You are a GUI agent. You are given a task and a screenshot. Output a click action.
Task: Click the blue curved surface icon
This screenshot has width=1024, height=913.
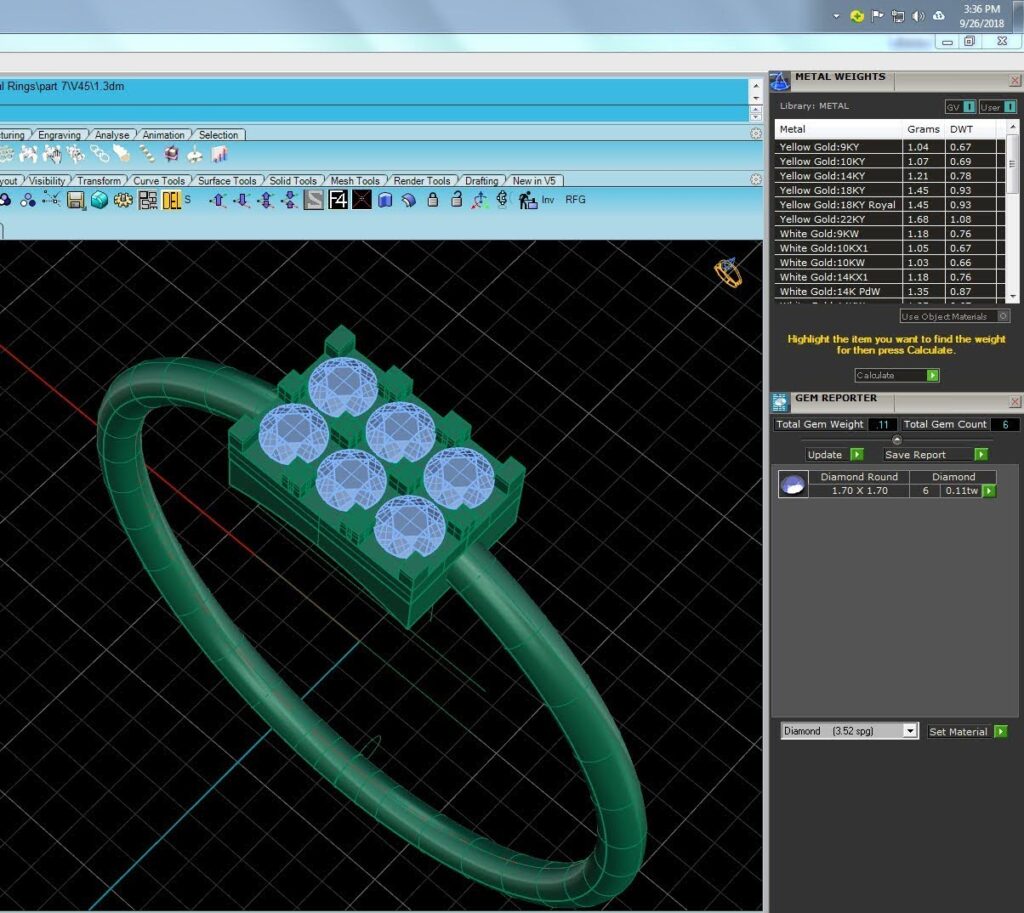pyautogui.click(x=409, y=200)
